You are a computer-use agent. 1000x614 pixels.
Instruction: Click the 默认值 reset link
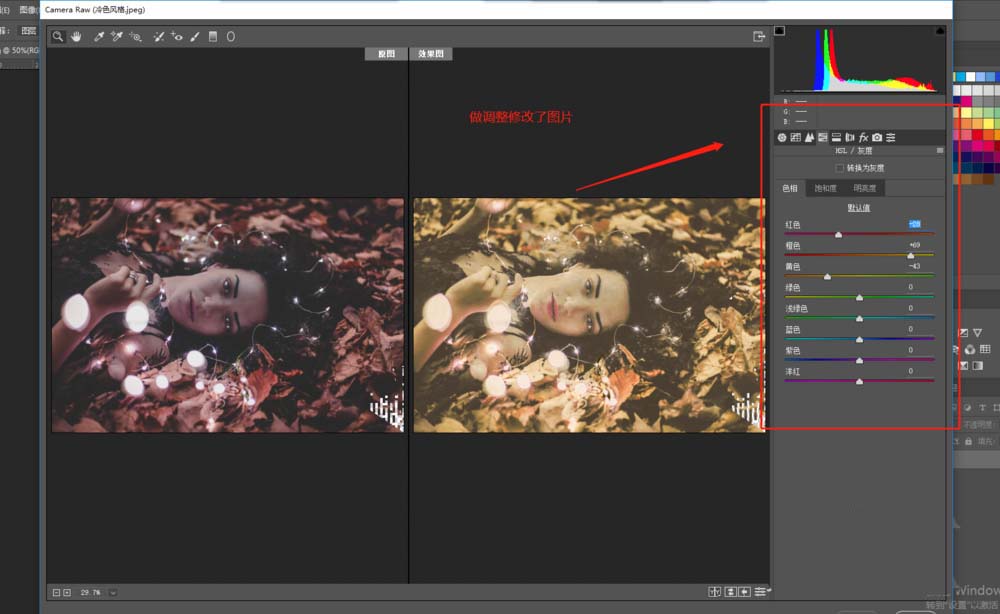tap(858, 207)
